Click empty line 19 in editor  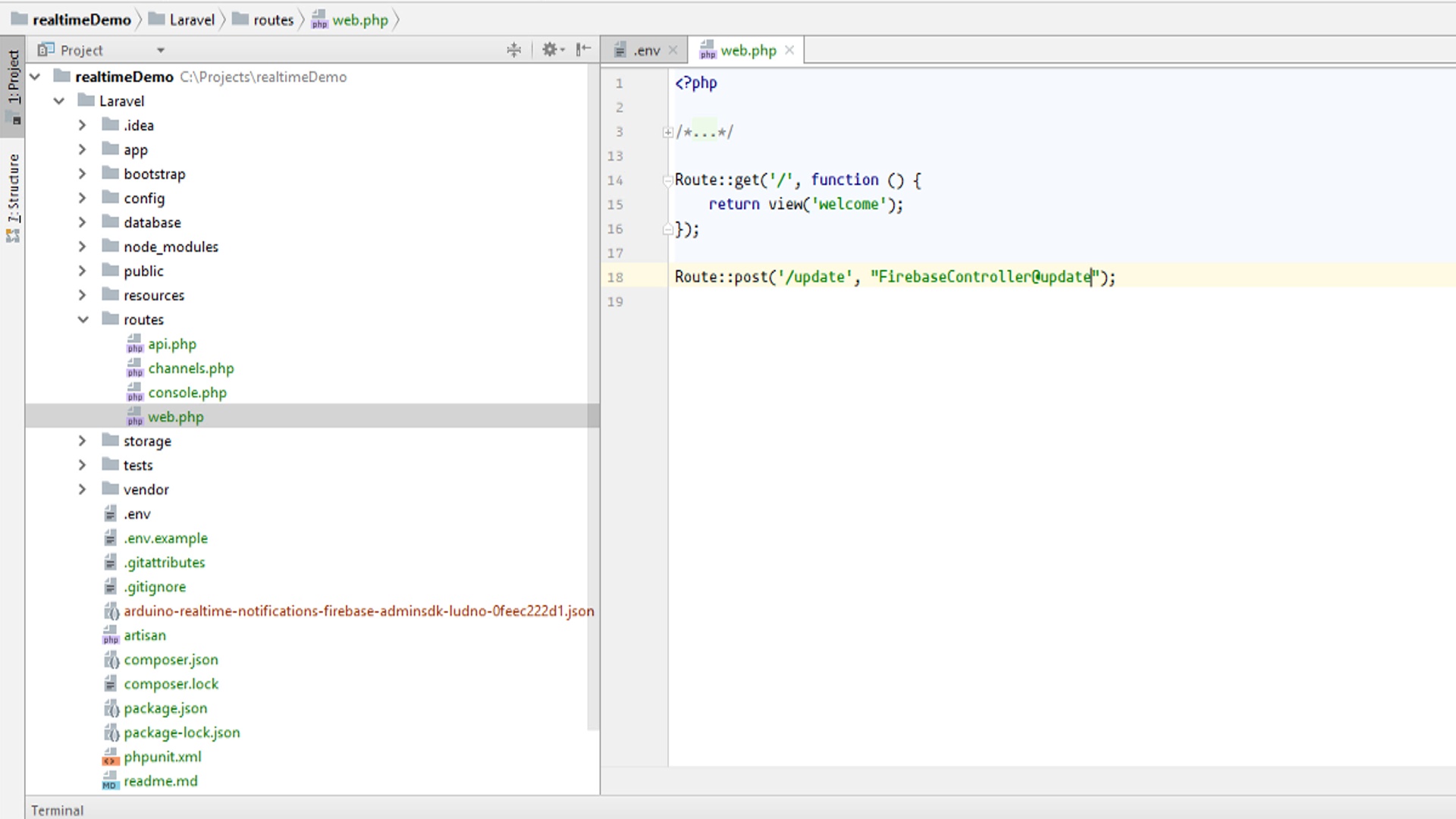1062,302
